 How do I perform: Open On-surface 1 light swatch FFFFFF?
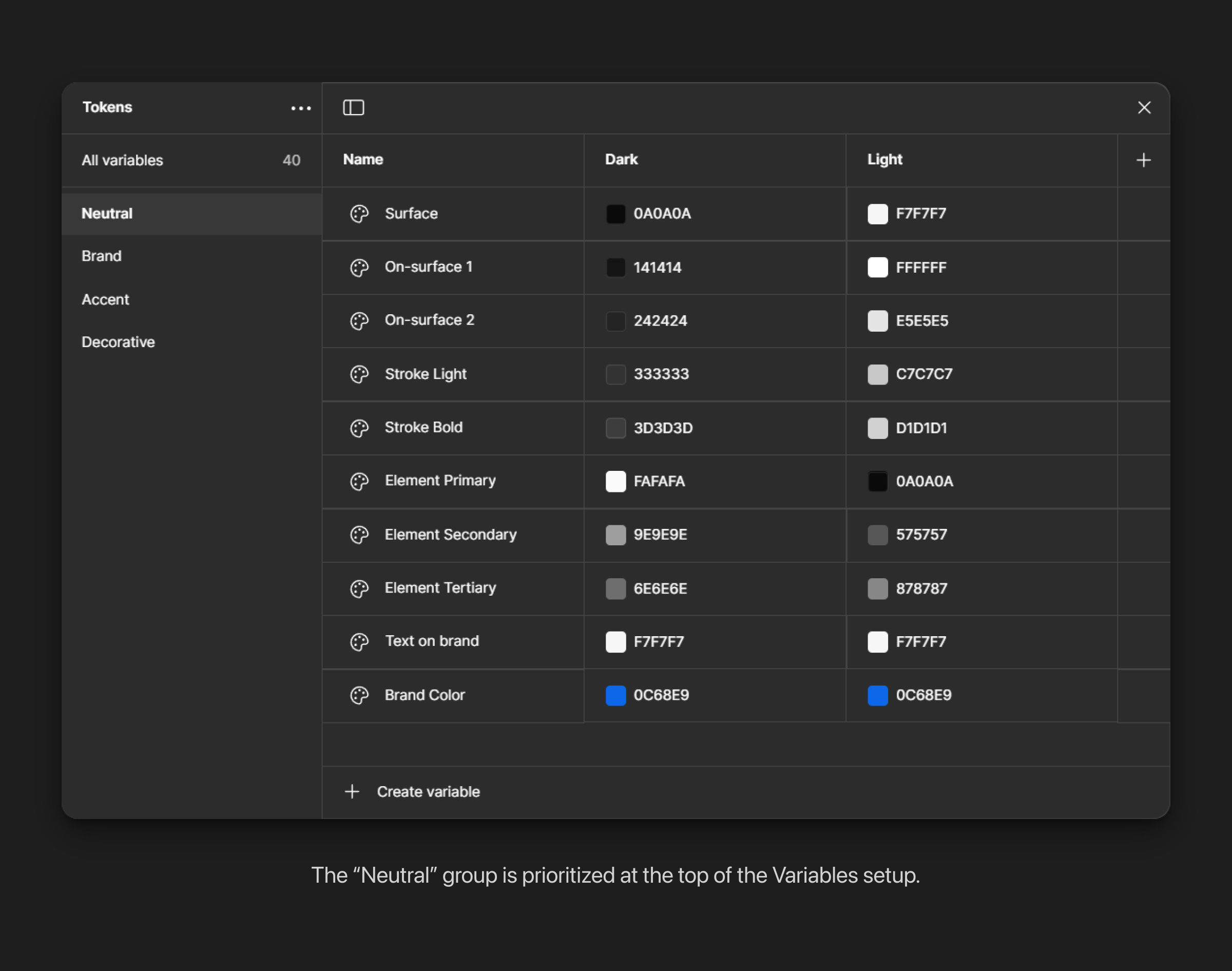[877, 267]
